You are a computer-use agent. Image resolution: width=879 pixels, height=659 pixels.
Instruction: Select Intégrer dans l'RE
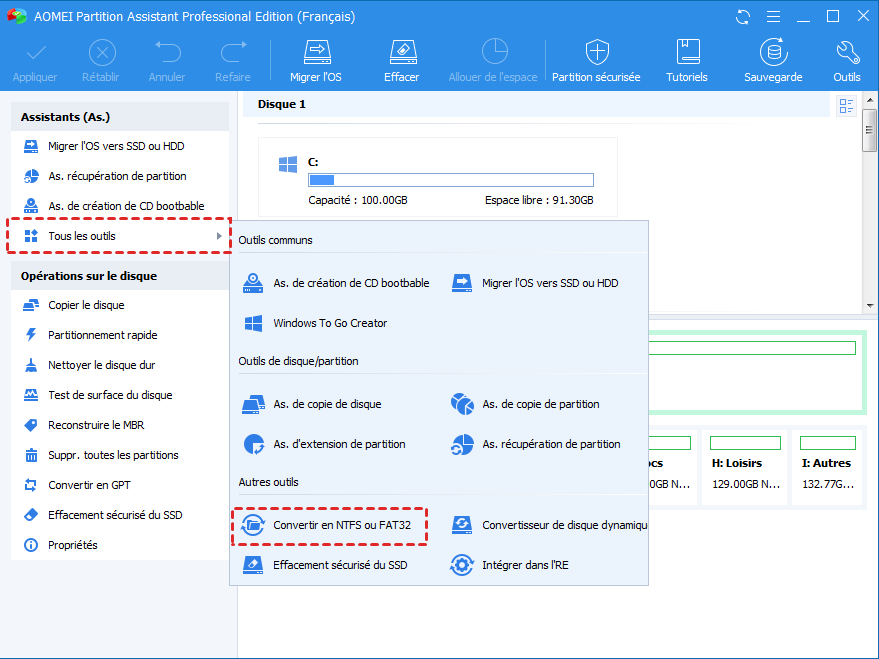click(510, 565)
